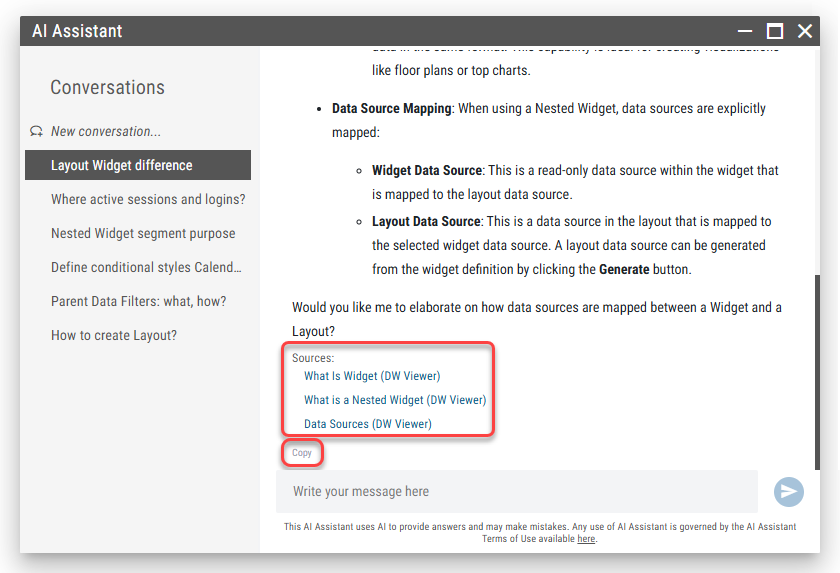
Task: Open 'Parent Data Filters: what, how?' conversation
Action: (x=138, y=301)
